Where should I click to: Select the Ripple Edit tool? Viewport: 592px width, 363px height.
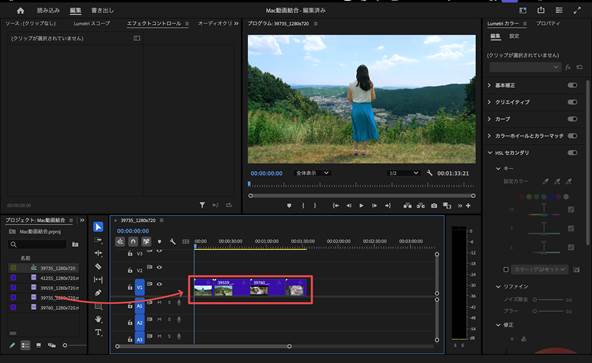[x=98, y=253]
